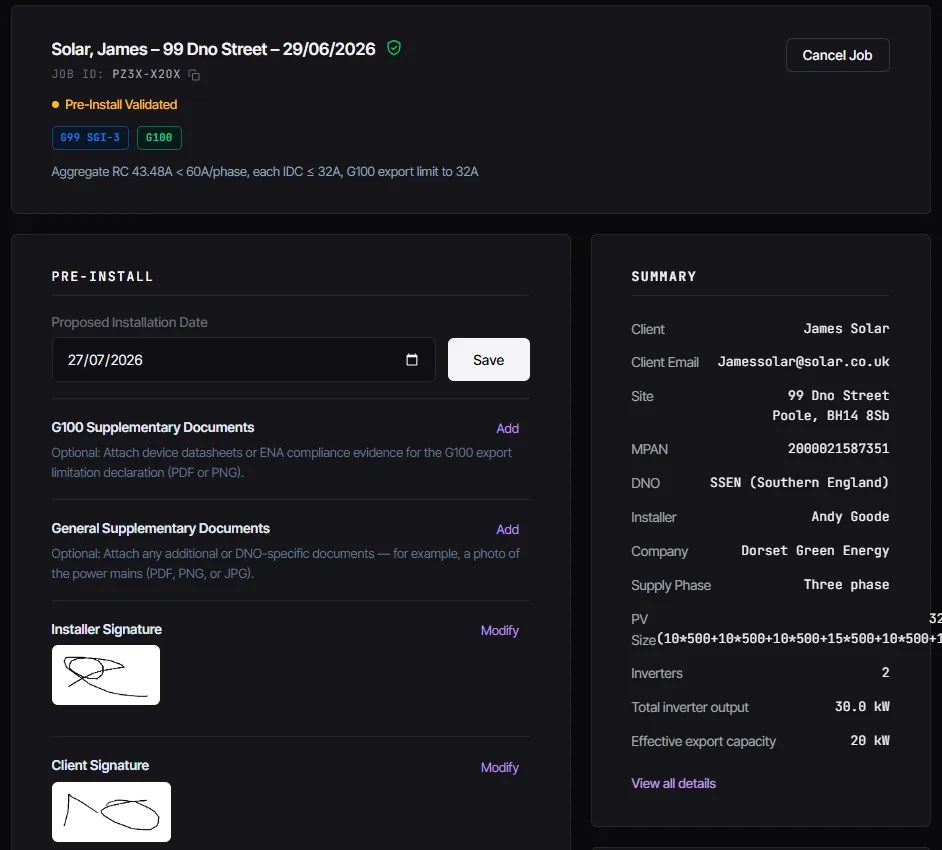The image size is (942, 850).
Task: Select MPAN value 2000021587351
Action: (838, 449)
